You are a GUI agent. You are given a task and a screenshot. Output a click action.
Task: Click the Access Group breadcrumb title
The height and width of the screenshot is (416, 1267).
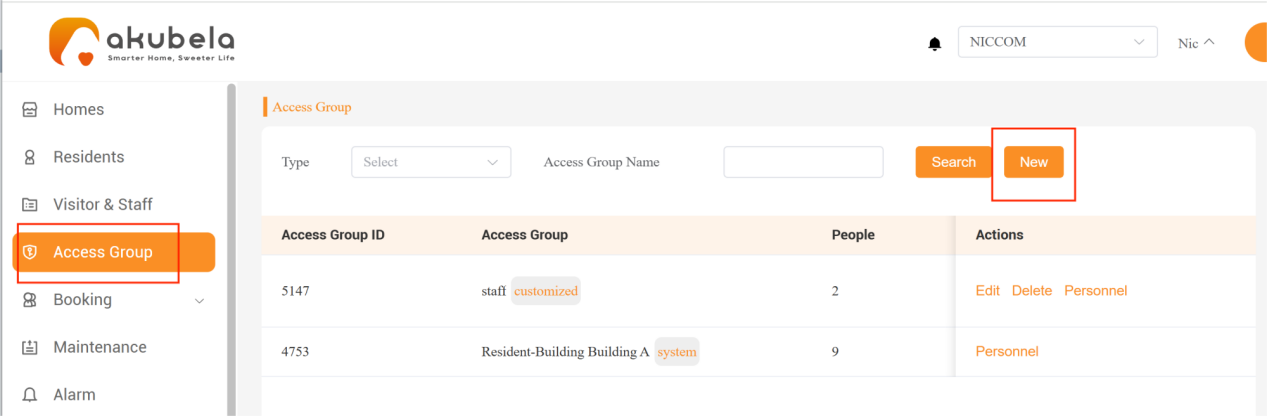[312, 107]
